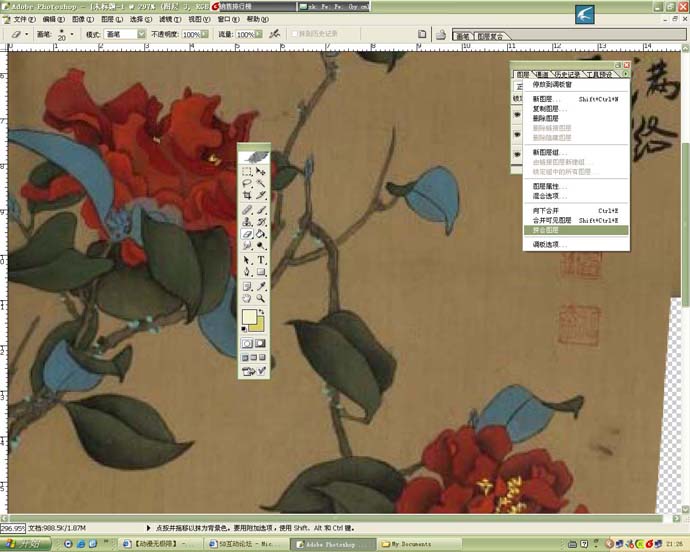
Task: Click the feather logo atop the toolbox
Action: (254, 157)
